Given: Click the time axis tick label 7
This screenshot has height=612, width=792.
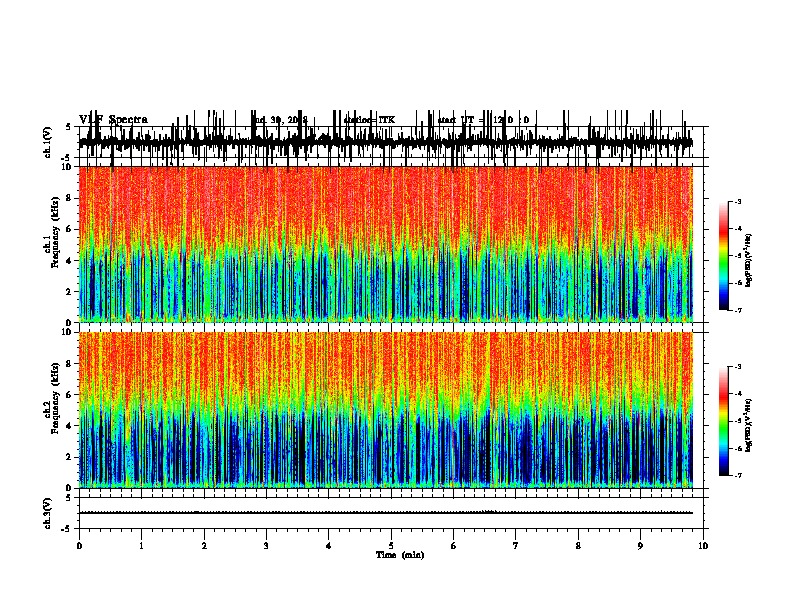Looking at the screenshot, I should point(516,546).
